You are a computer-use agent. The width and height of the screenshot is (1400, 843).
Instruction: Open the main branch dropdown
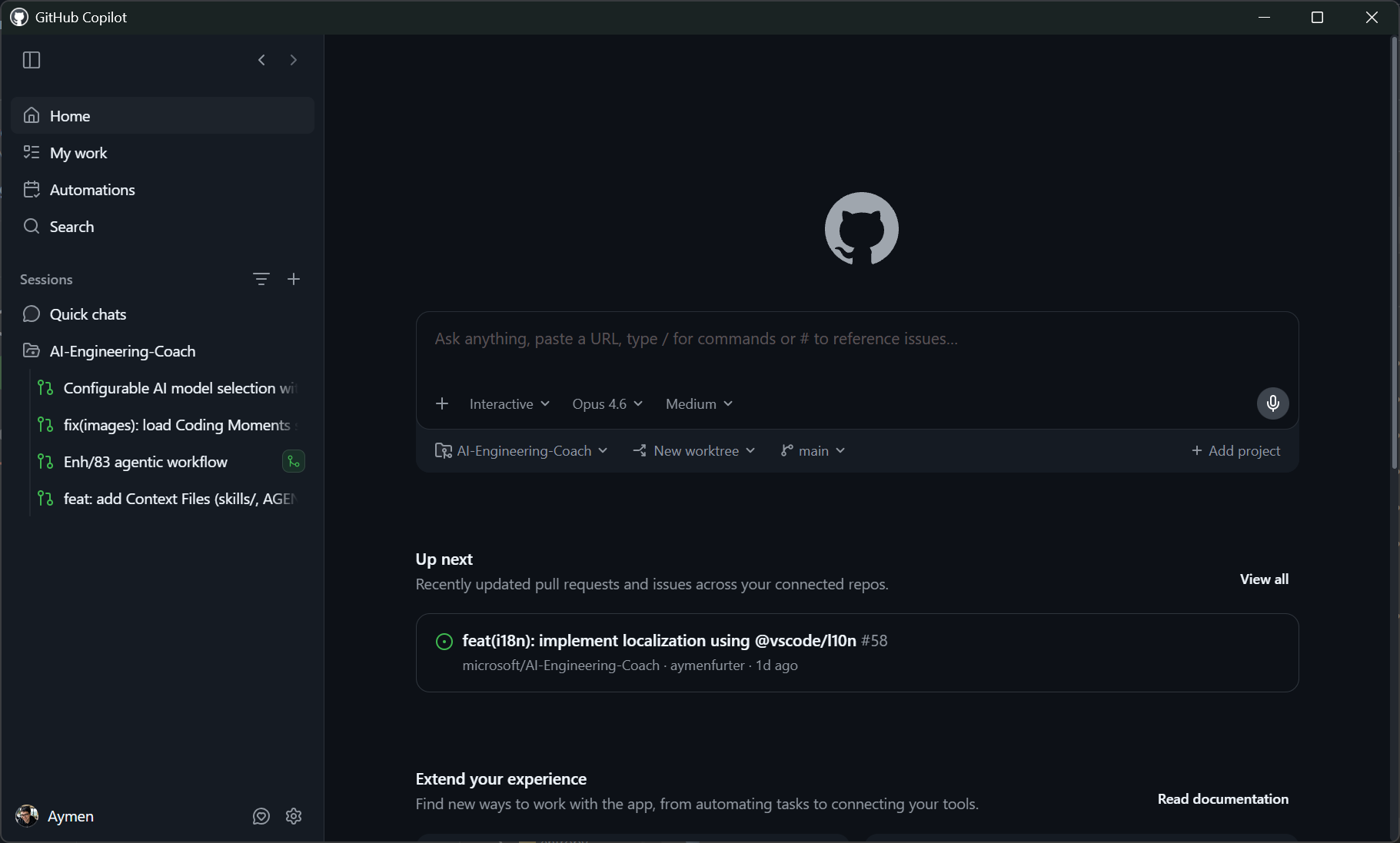(x=813, y=451)
